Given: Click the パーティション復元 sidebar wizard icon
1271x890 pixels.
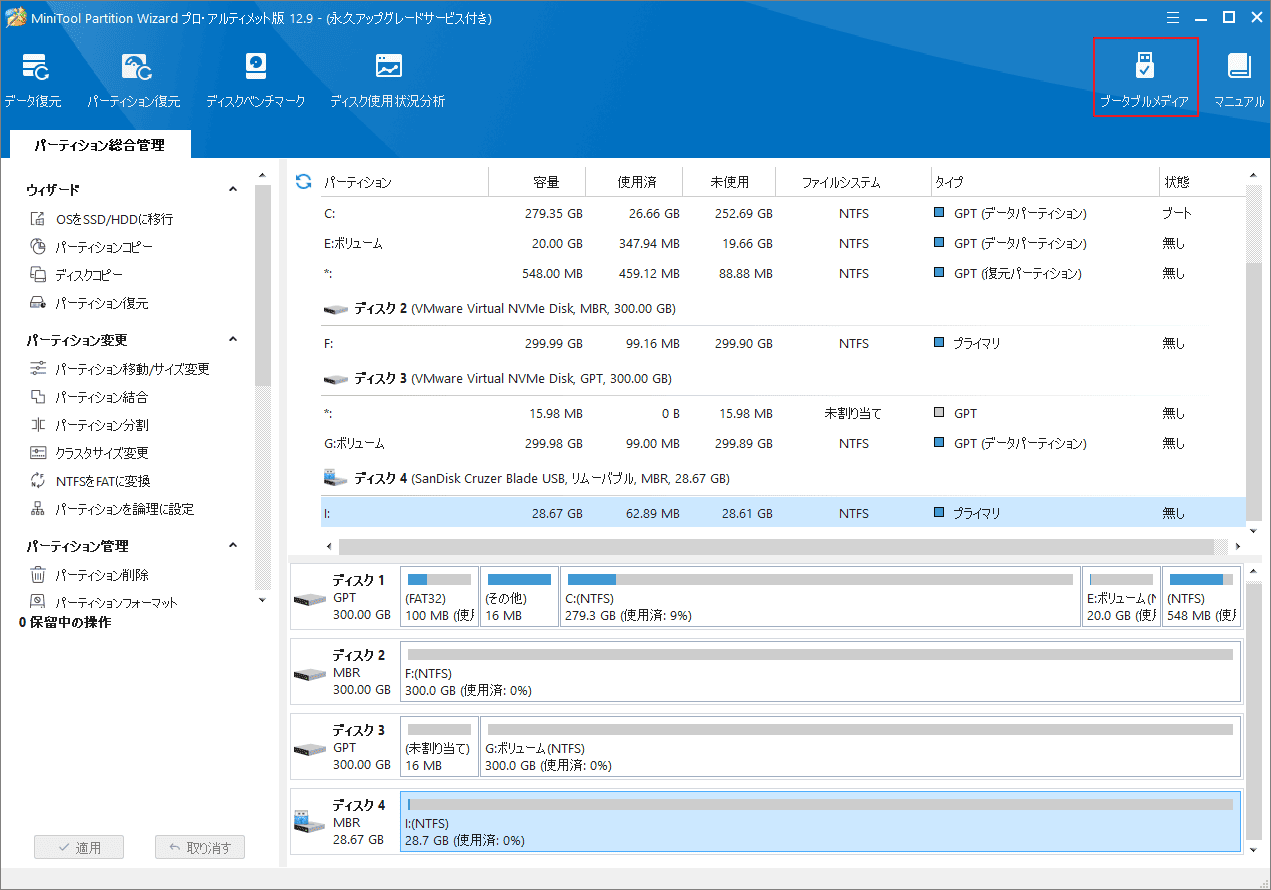Looking at the screenshot, I should click(38, 303).
